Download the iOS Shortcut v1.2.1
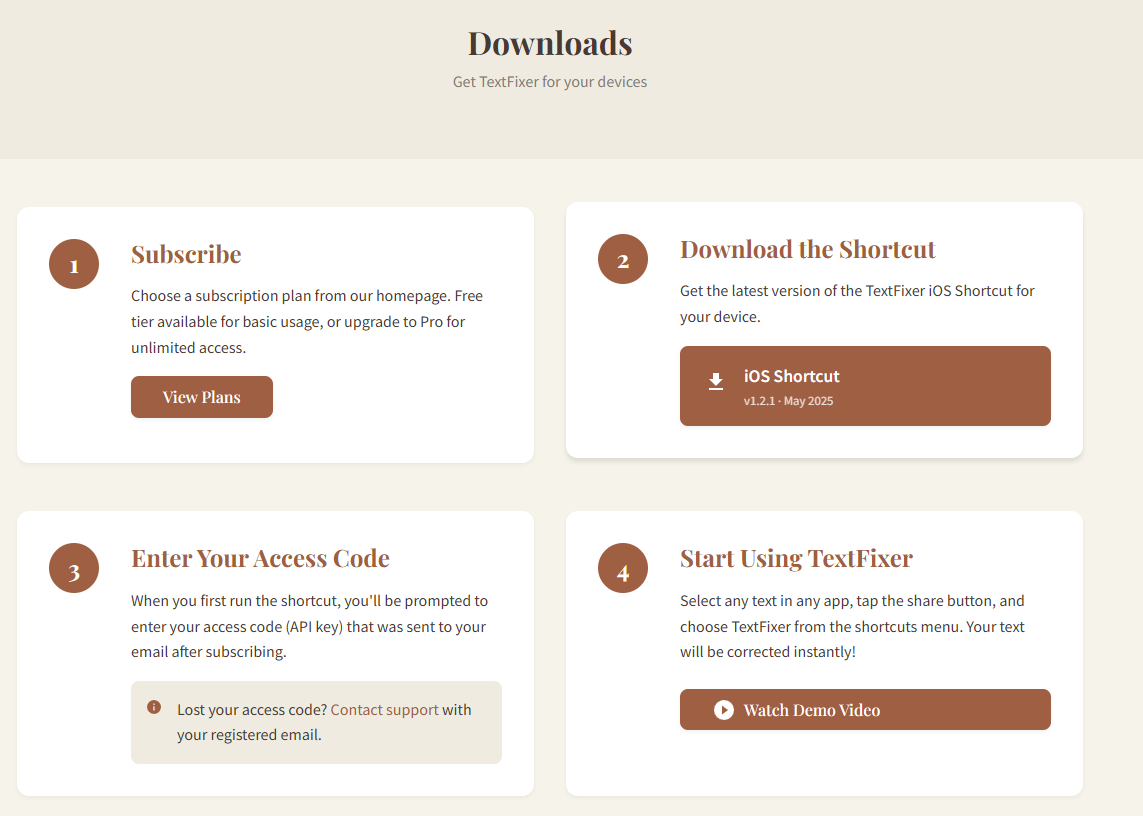This screenshot has height=816, width=1143. 865,386
